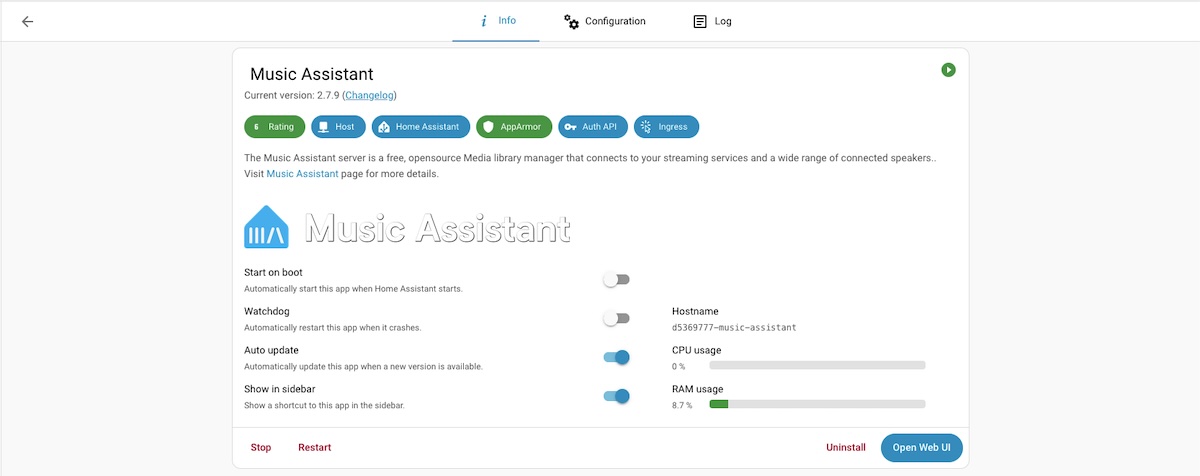This screenshot has width=1200, height=476.
Task: Switch to the Configuration tab
Action: pyautogui.click(x=604, y=21)
